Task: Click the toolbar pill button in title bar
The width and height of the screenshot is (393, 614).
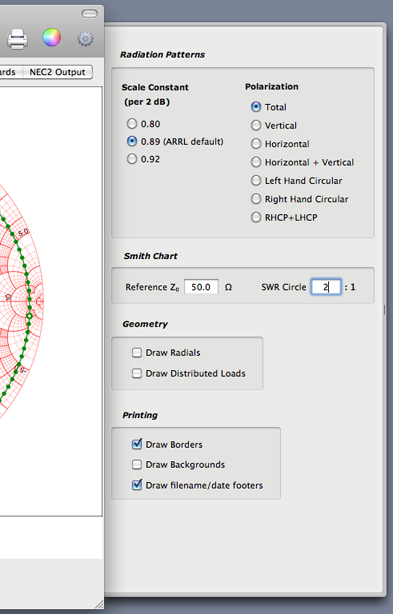Action: click(x=90, y=14)
